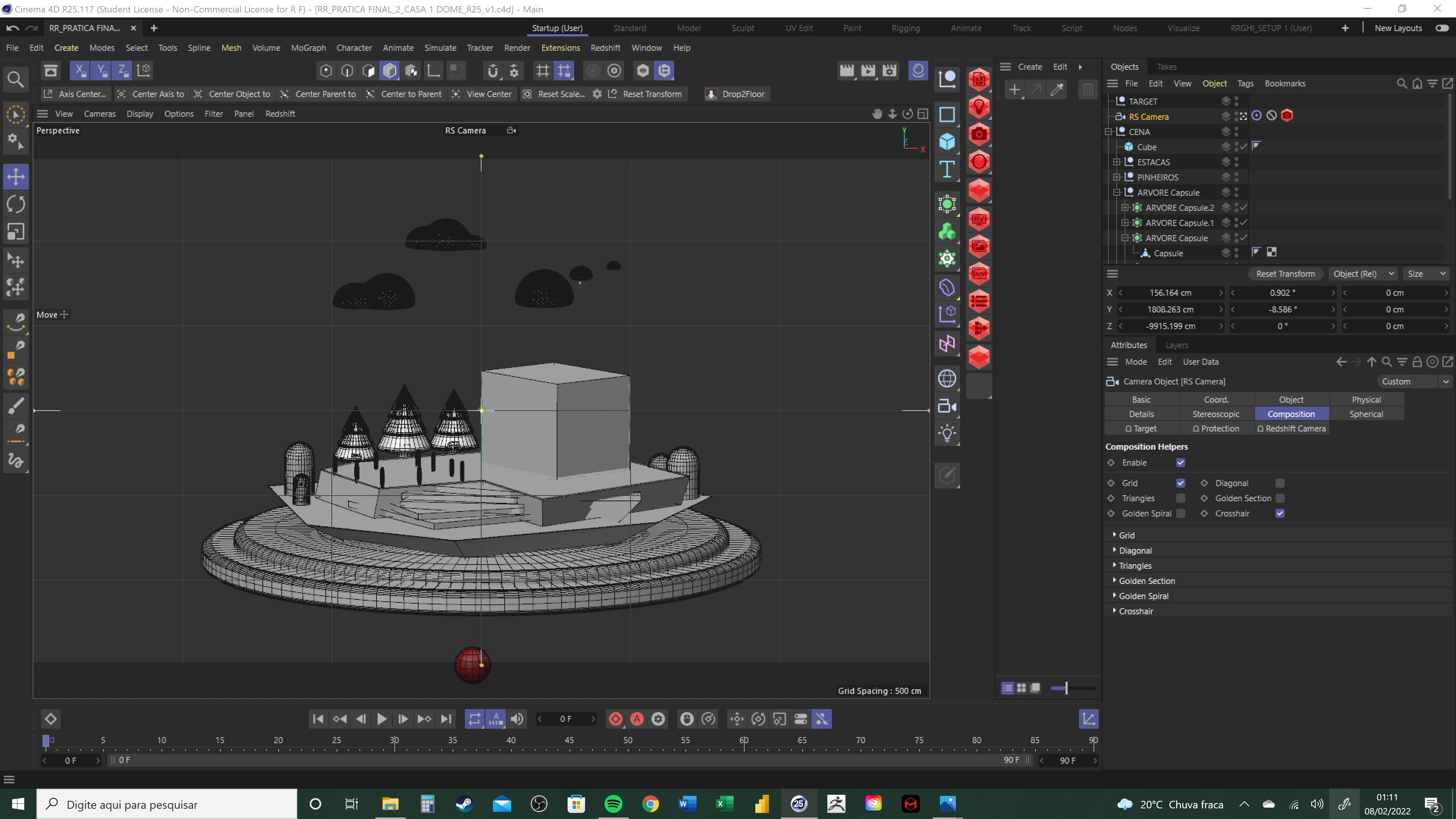
Task: Open the Object (Rel) coordinate dropdown
Action: tap(1363, 274)
